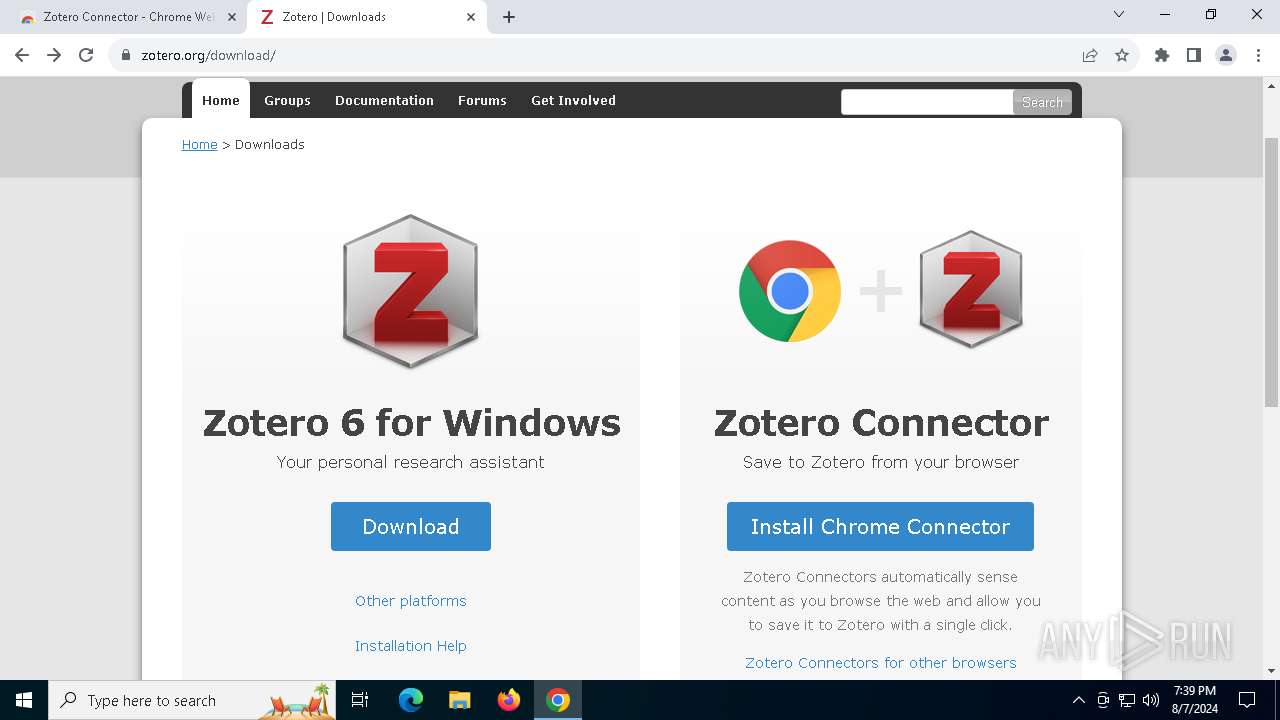Image resolution: width=1280 pixels, height=720 pixels.
Task: Open Chrome extensions puzzle icon
Action: coord(1162,55)
